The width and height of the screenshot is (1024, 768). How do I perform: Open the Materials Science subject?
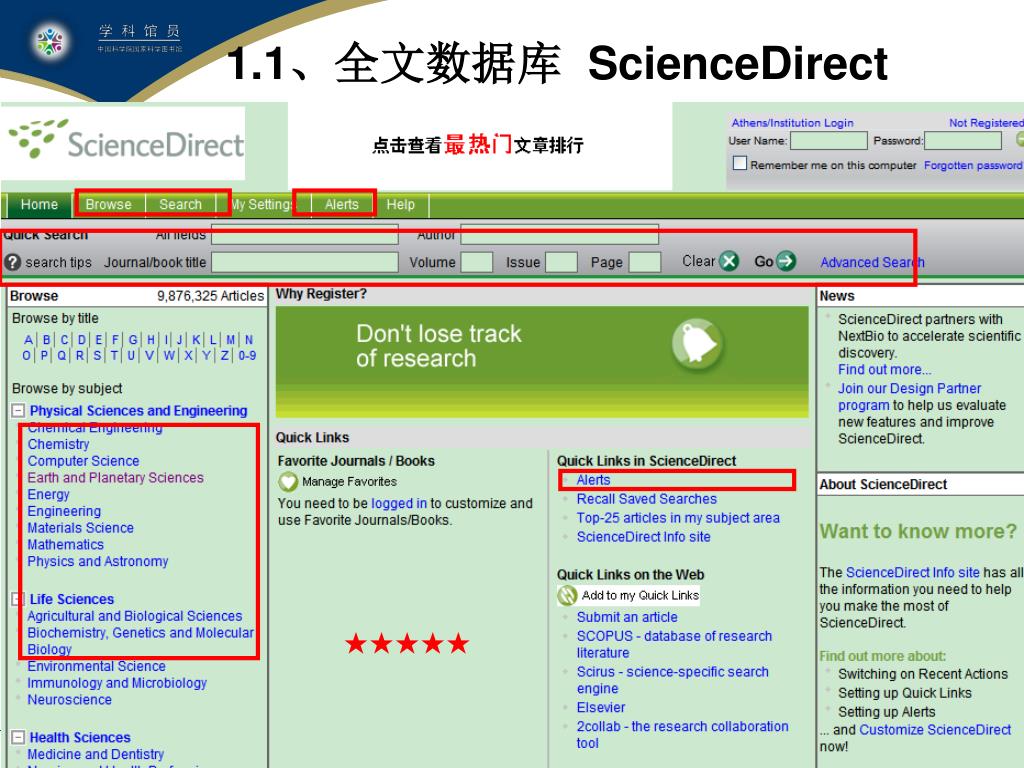[80, 528]
